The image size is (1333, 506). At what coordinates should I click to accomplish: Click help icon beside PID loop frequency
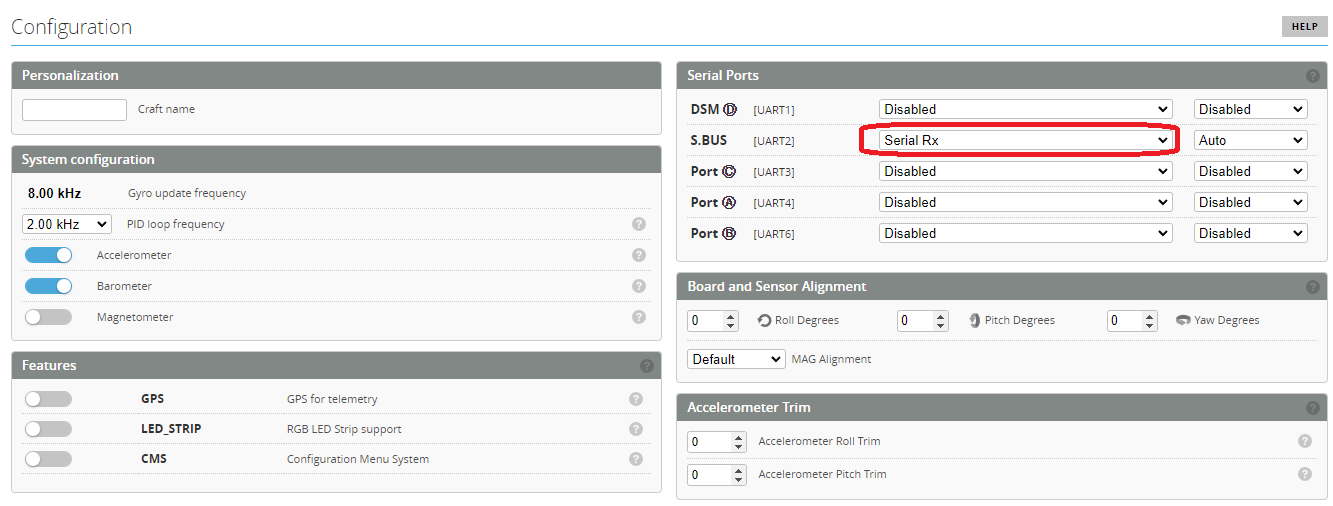coord(639,224)
